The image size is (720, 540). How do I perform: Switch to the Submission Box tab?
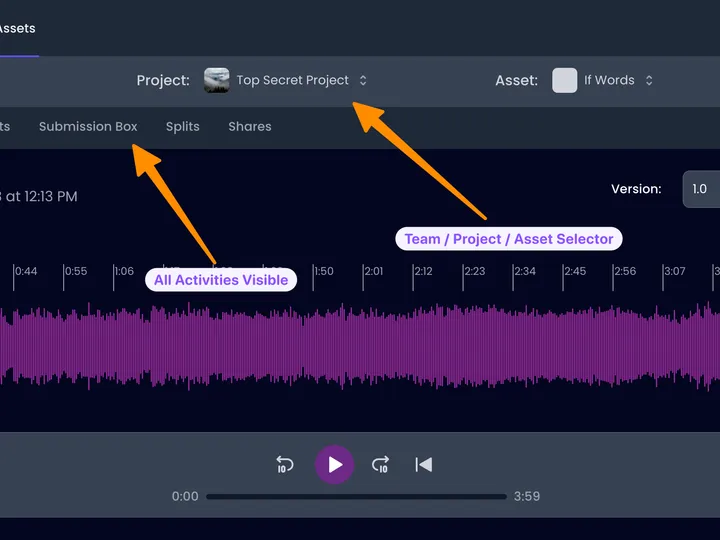click(x=88, y=126)
